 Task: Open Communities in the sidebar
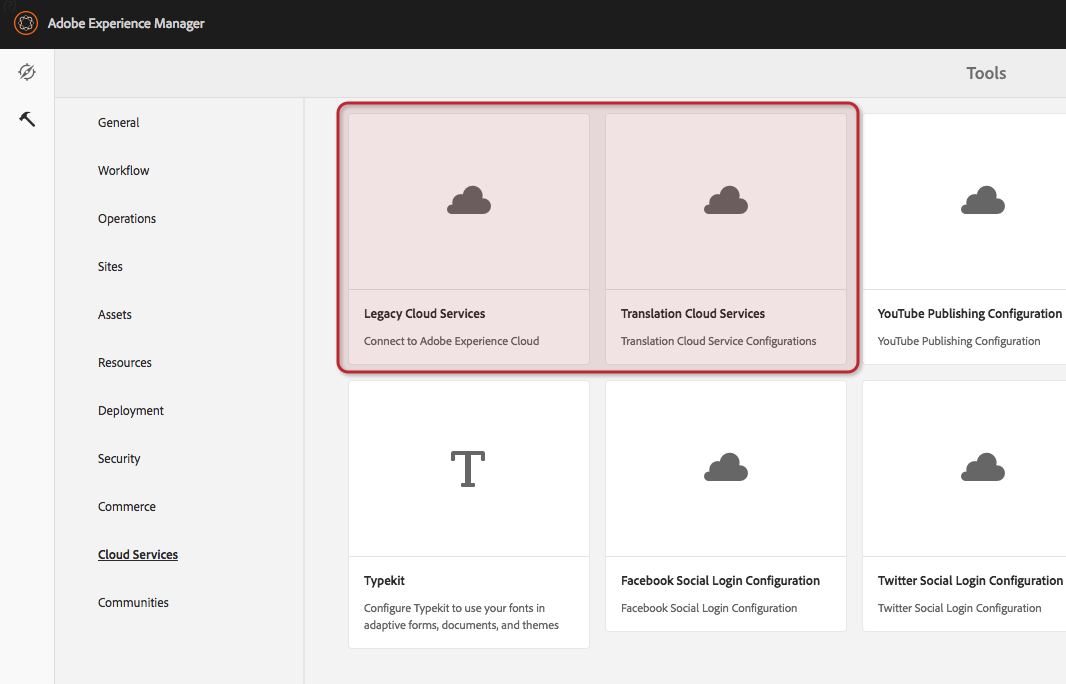pyautogui.click(x=133, y=603)
